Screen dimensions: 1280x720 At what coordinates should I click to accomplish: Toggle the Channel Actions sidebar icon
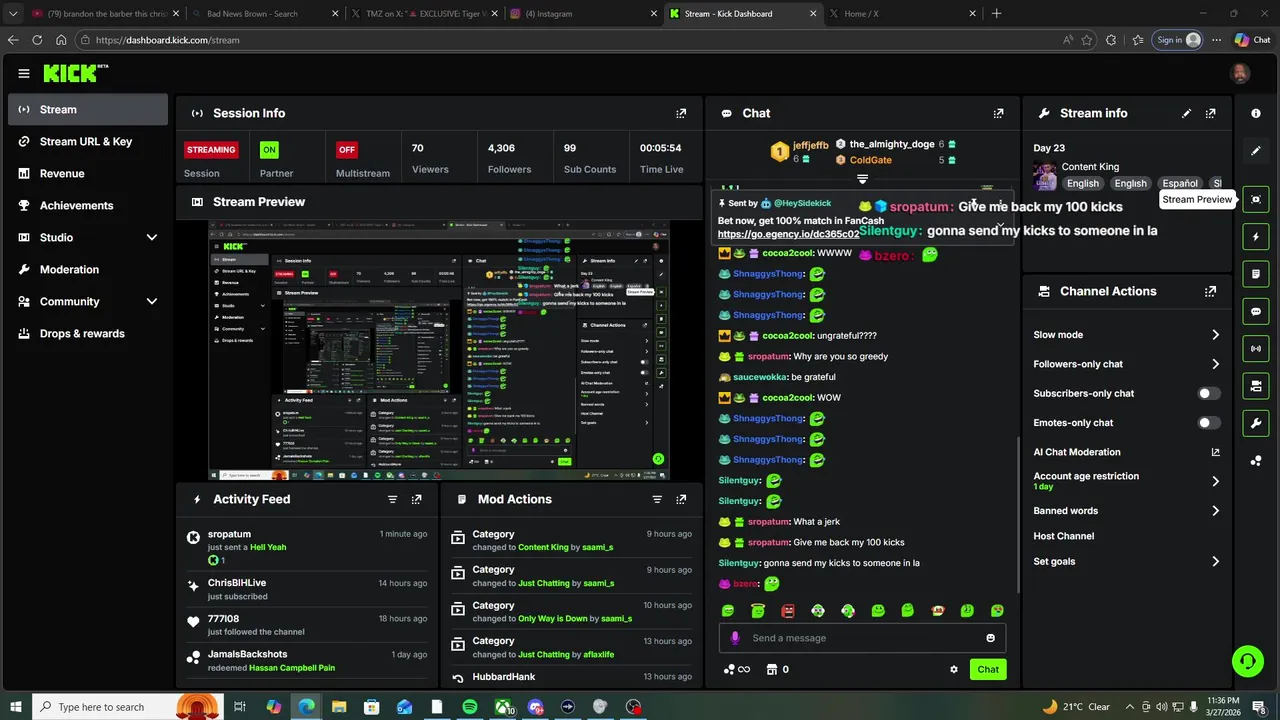click(x=1256, y=386)
